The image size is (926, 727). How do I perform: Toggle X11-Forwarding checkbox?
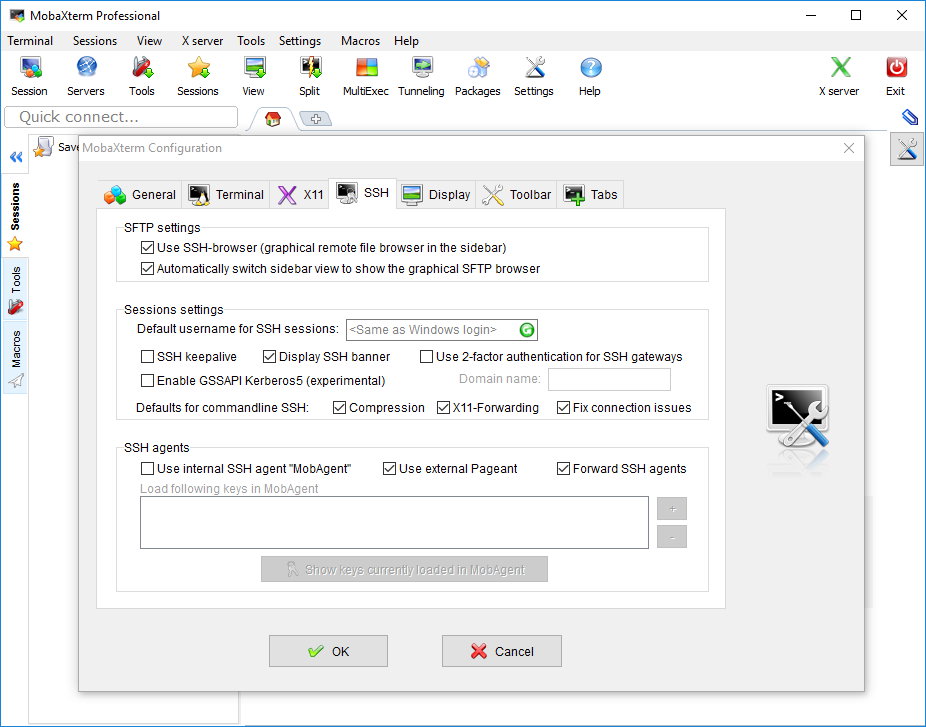click(443, 407)
